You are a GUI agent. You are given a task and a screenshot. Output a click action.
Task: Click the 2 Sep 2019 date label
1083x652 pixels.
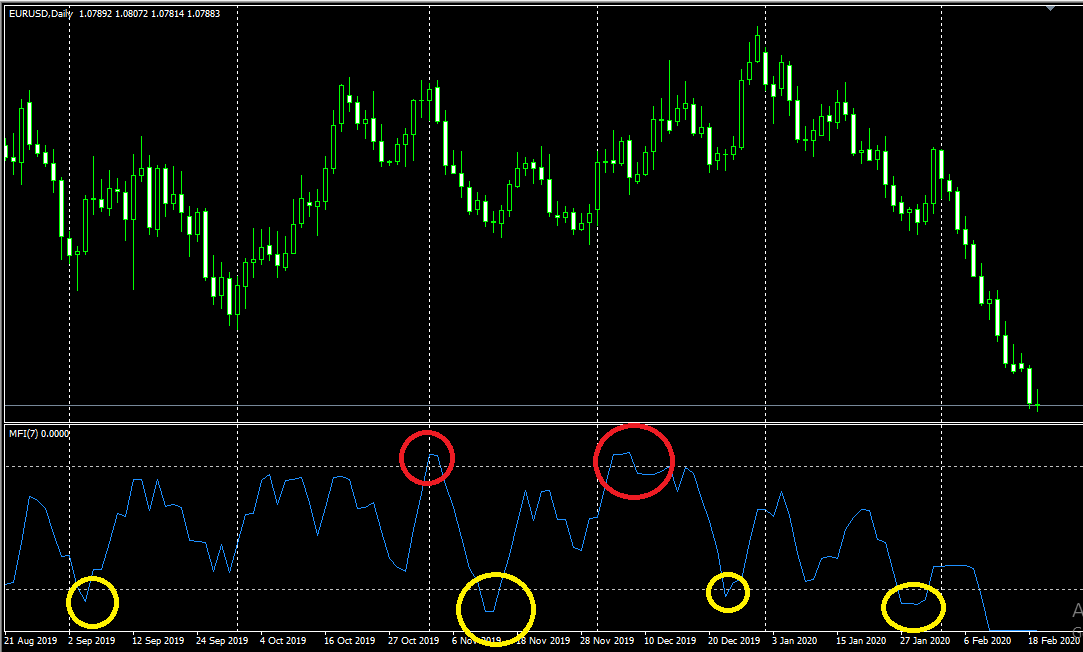92,641
